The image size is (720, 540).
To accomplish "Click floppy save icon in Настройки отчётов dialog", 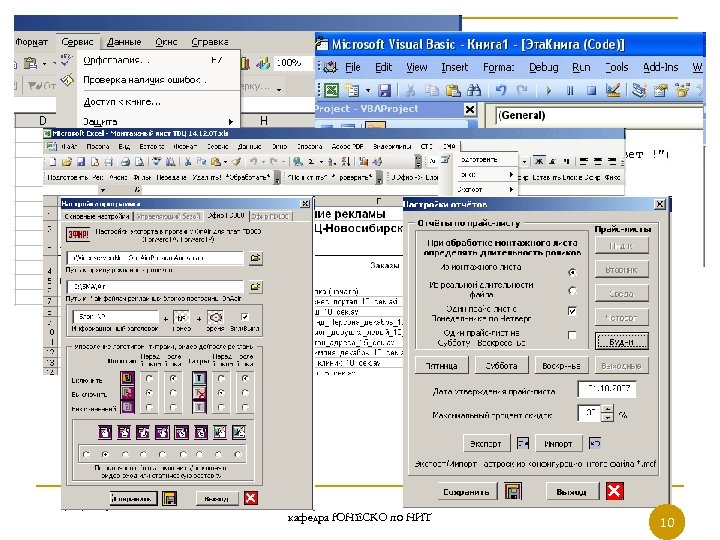I will coord(513,491).
